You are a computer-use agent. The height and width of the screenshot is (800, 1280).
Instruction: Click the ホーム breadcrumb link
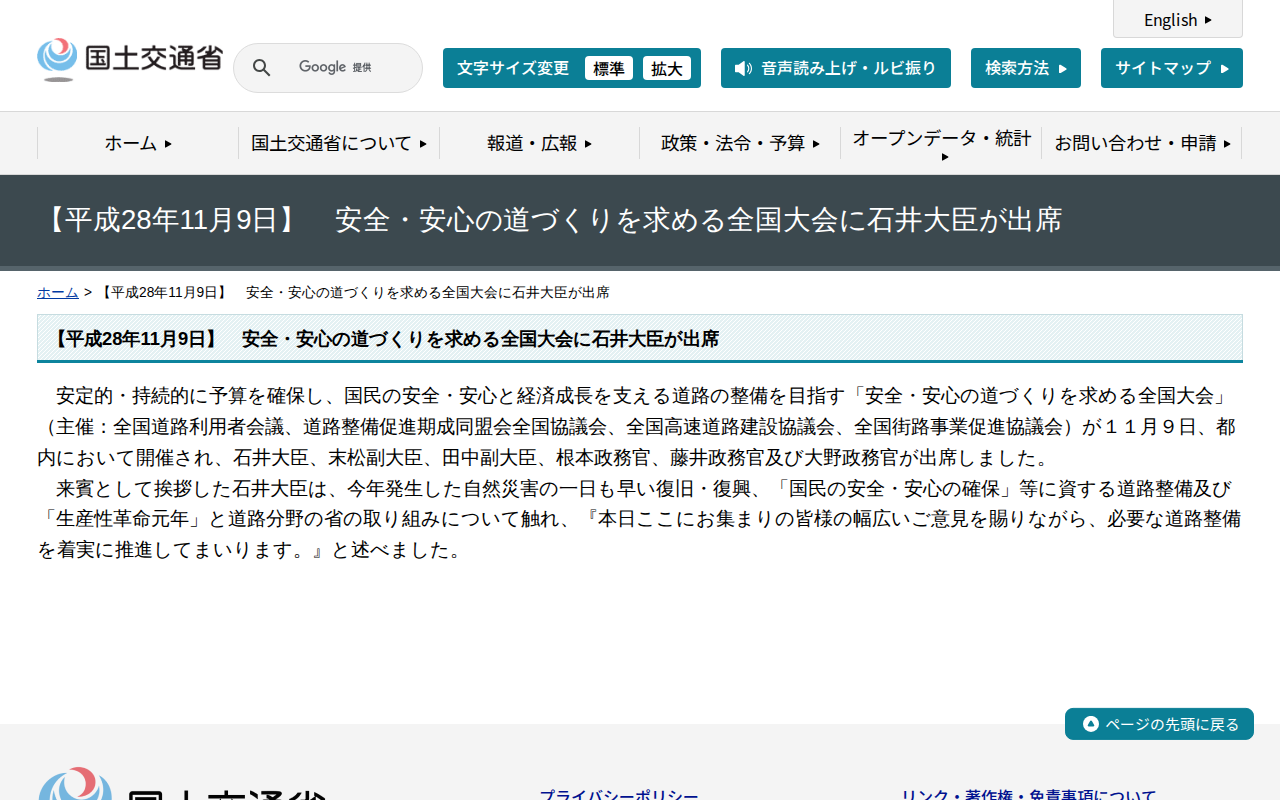[57, 292]
